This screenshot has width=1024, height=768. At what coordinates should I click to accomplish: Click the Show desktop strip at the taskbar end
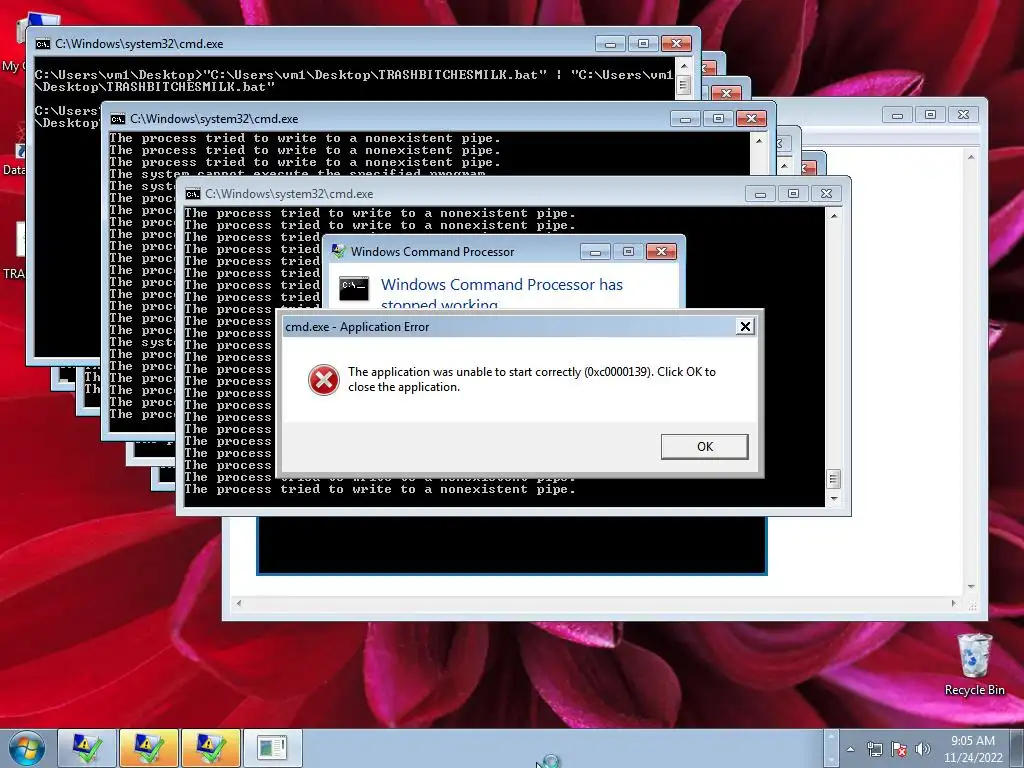[x=1017, y=749]
